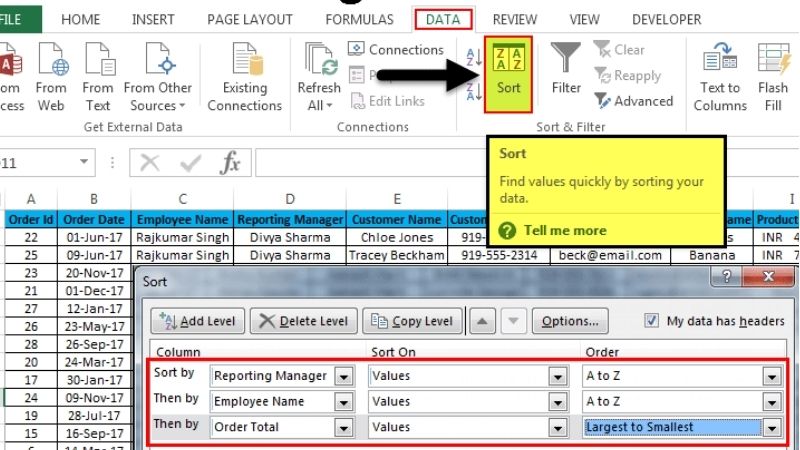Close the Sort dialog
Image resolution: width=800 pixels, height=450 pixels.
click(x=768, y=277)
